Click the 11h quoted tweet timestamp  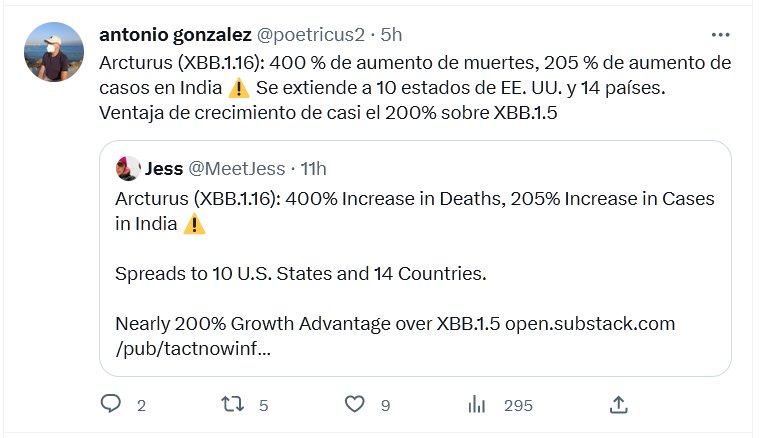pyautogui.click(x=314, y=169)
